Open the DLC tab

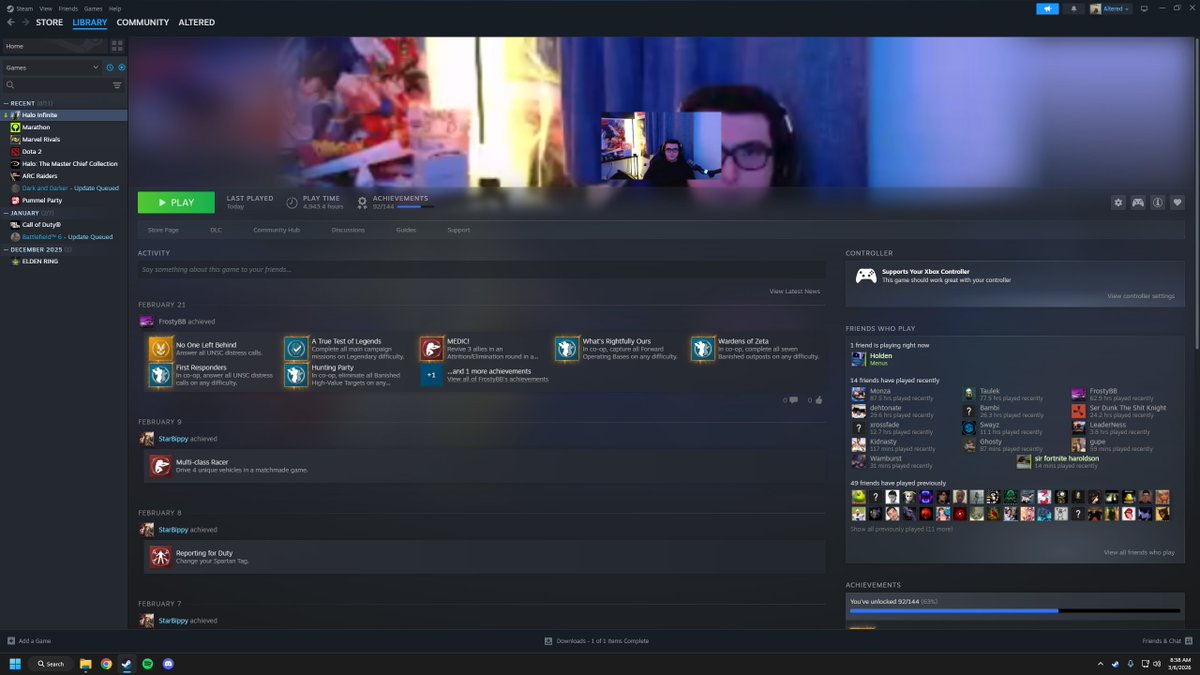click(216, 230)
